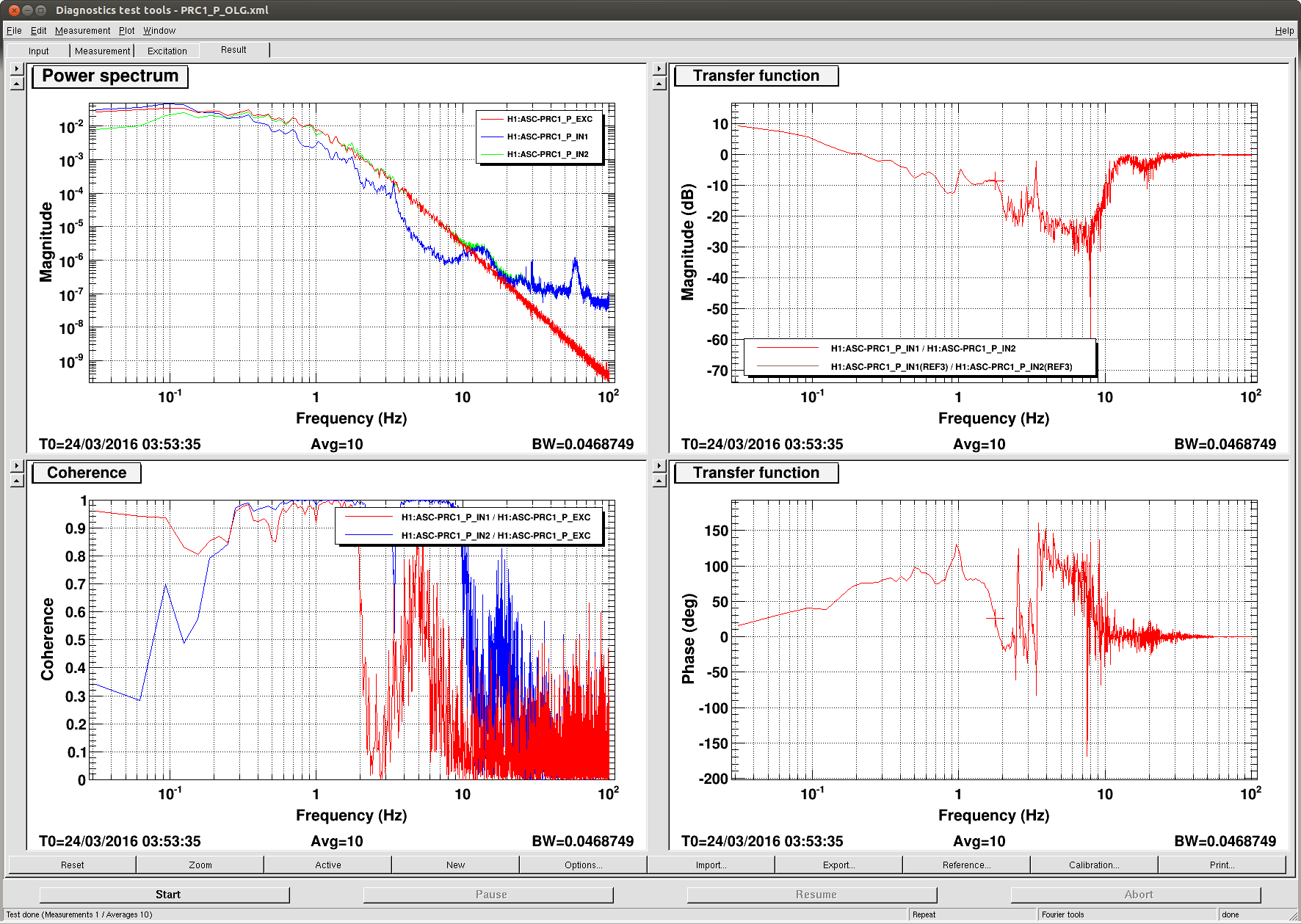
Task: Click the New button
Action: [455, 865]
